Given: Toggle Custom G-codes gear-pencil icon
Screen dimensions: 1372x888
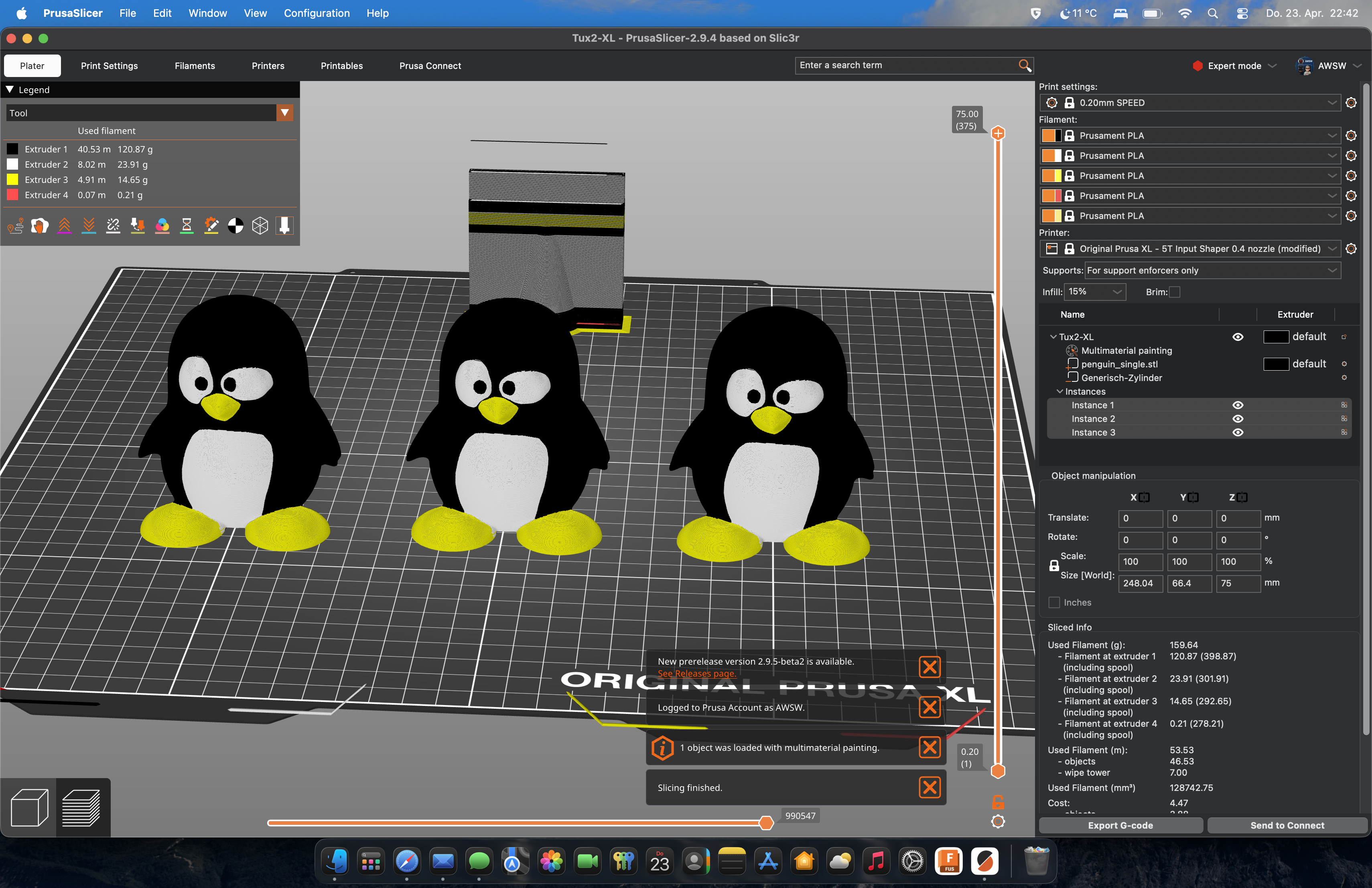Looking at the screenshot, I should point(211,226).
